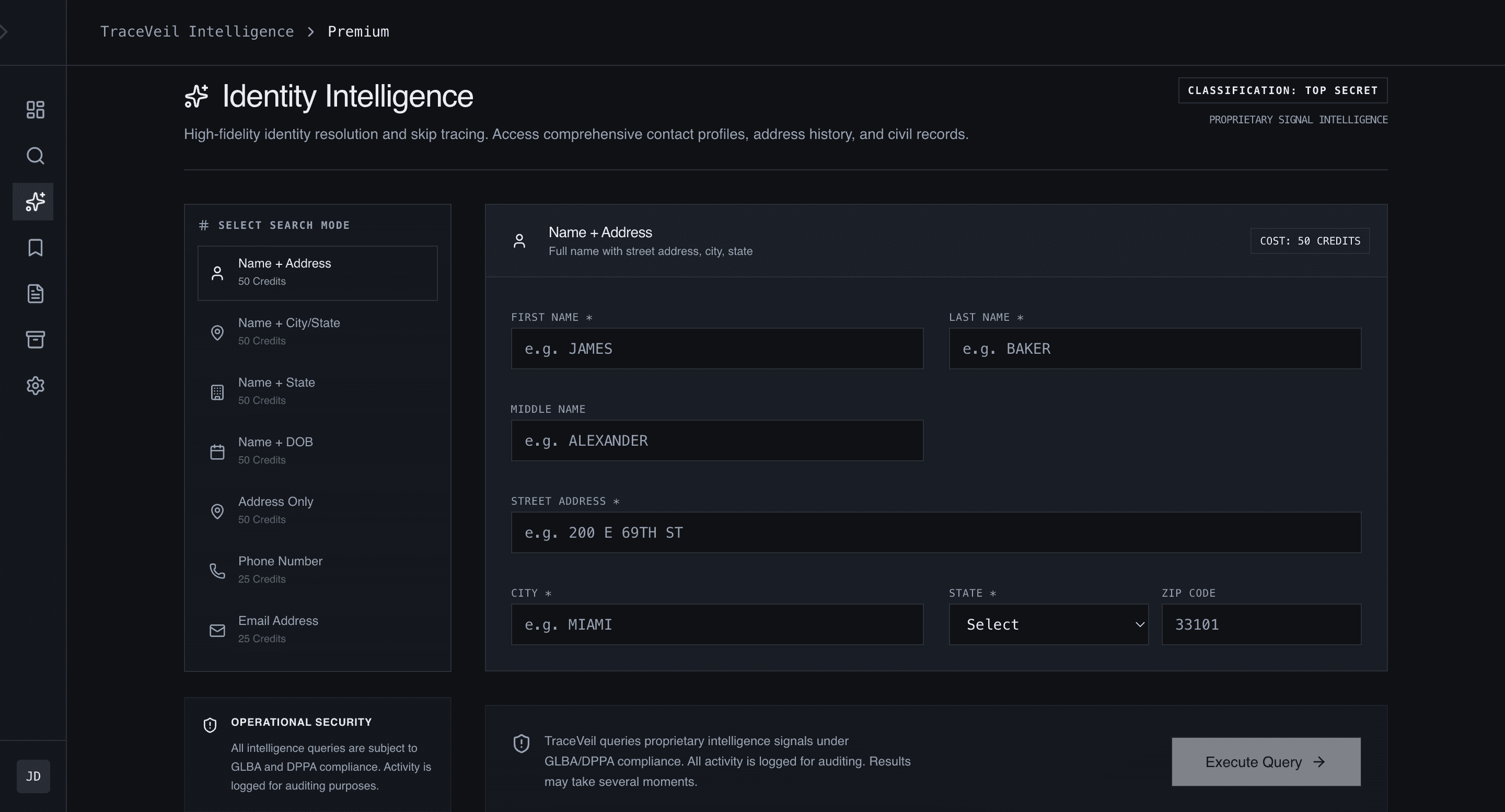The width and height of the screenshot is (1505, 812).
Task: Open the Settings gear in the sidebar
Action: click(35, 386)
